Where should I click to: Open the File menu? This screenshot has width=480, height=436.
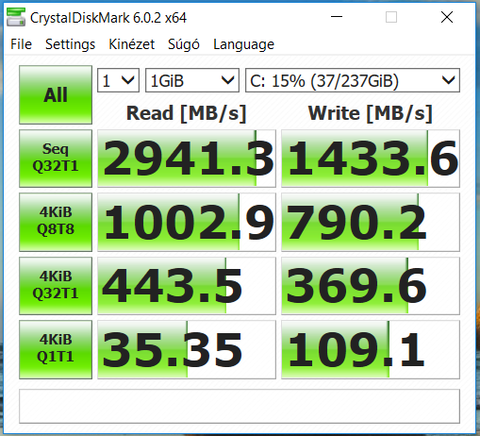point(21,44)
